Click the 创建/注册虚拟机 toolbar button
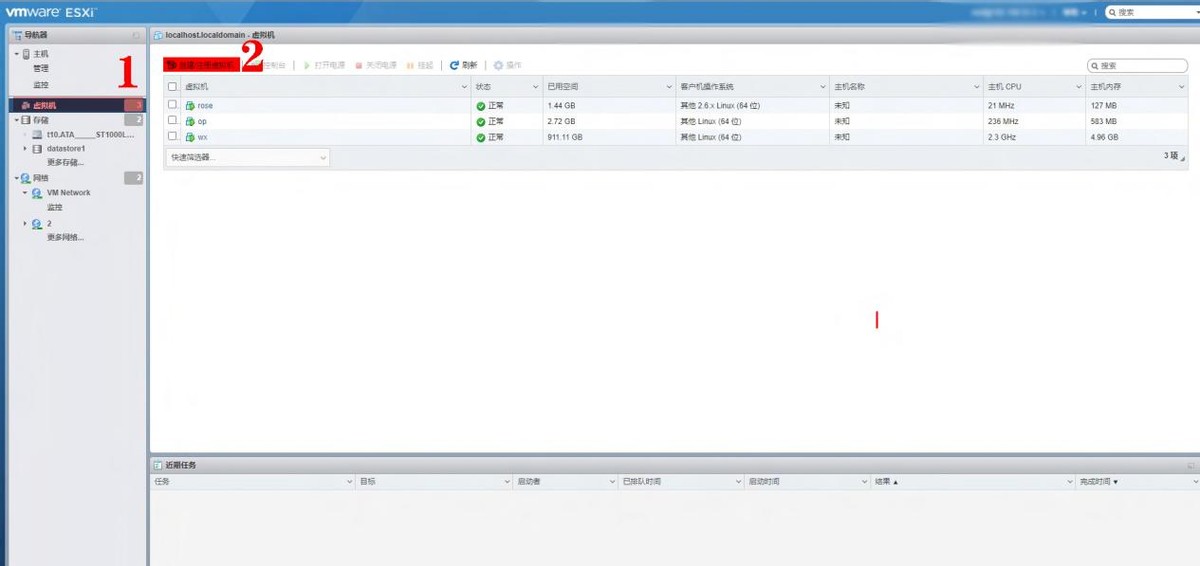This screenshot has height=566, width=1200. tap(201, 65)
